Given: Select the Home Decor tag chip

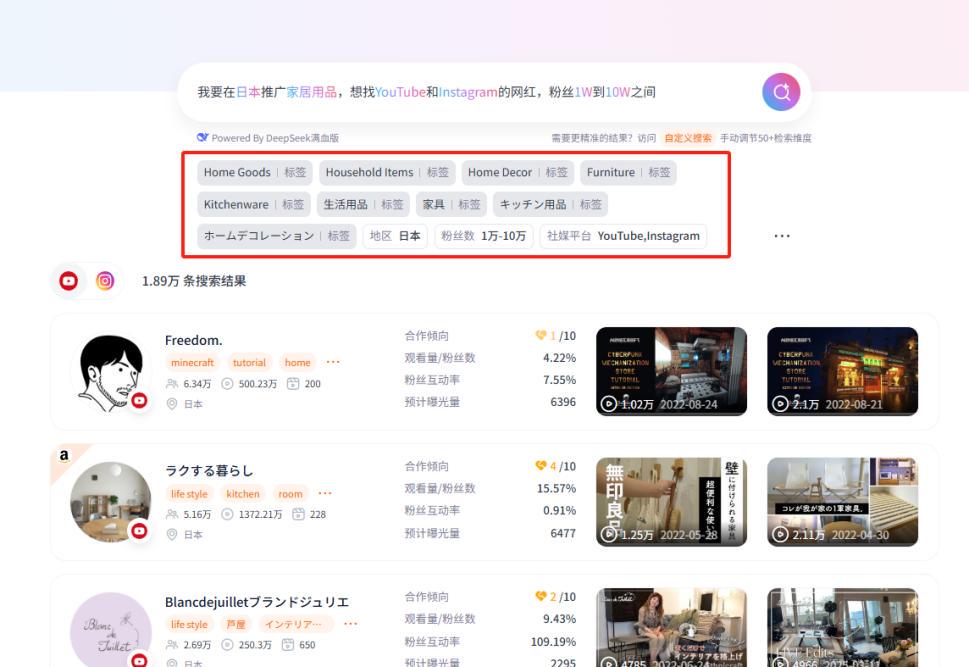Looking at the screenshot, I should click(518, 172).
